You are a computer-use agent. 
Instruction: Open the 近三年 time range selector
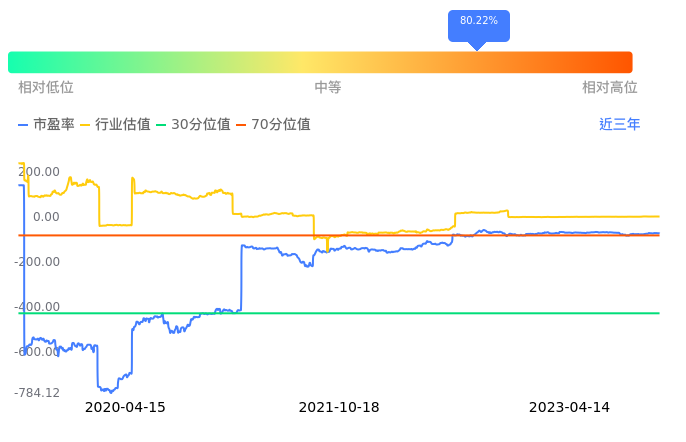coord(620,125)
